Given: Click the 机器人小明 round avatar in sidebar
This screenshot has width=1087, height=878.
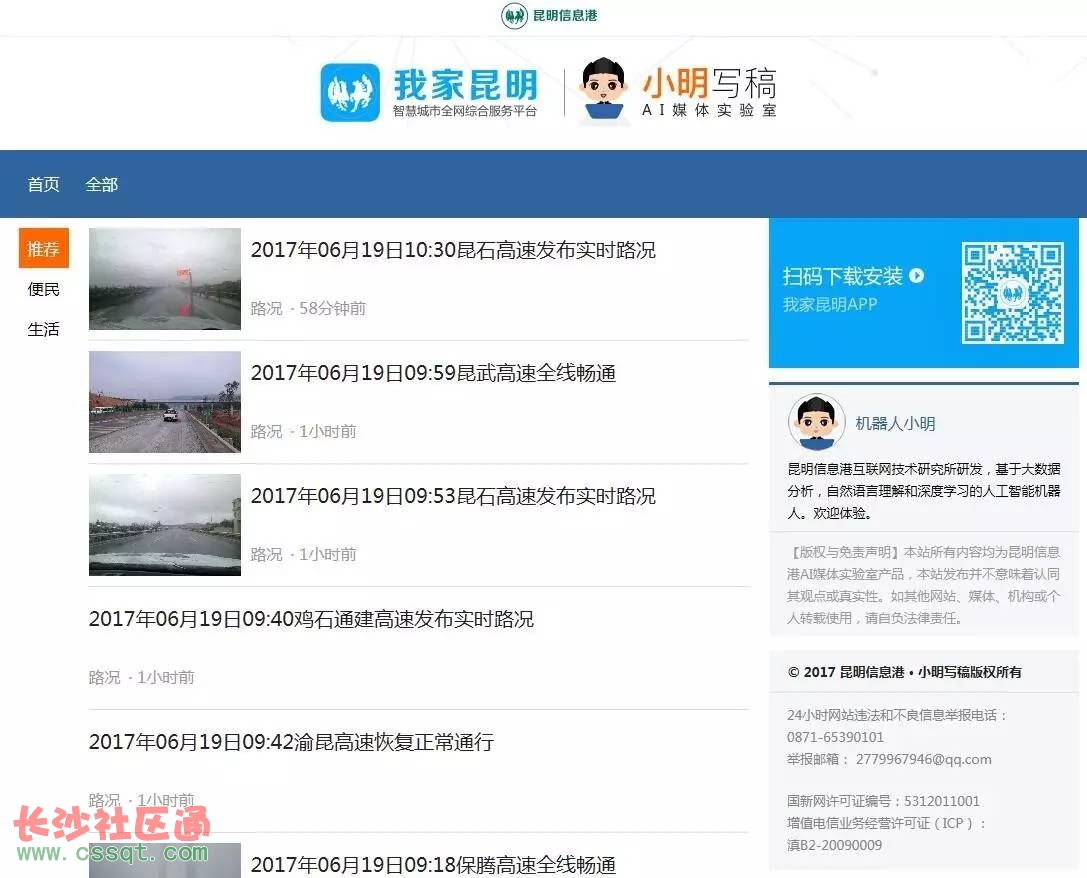Looking at the screenshot, I should coord(816,422).
